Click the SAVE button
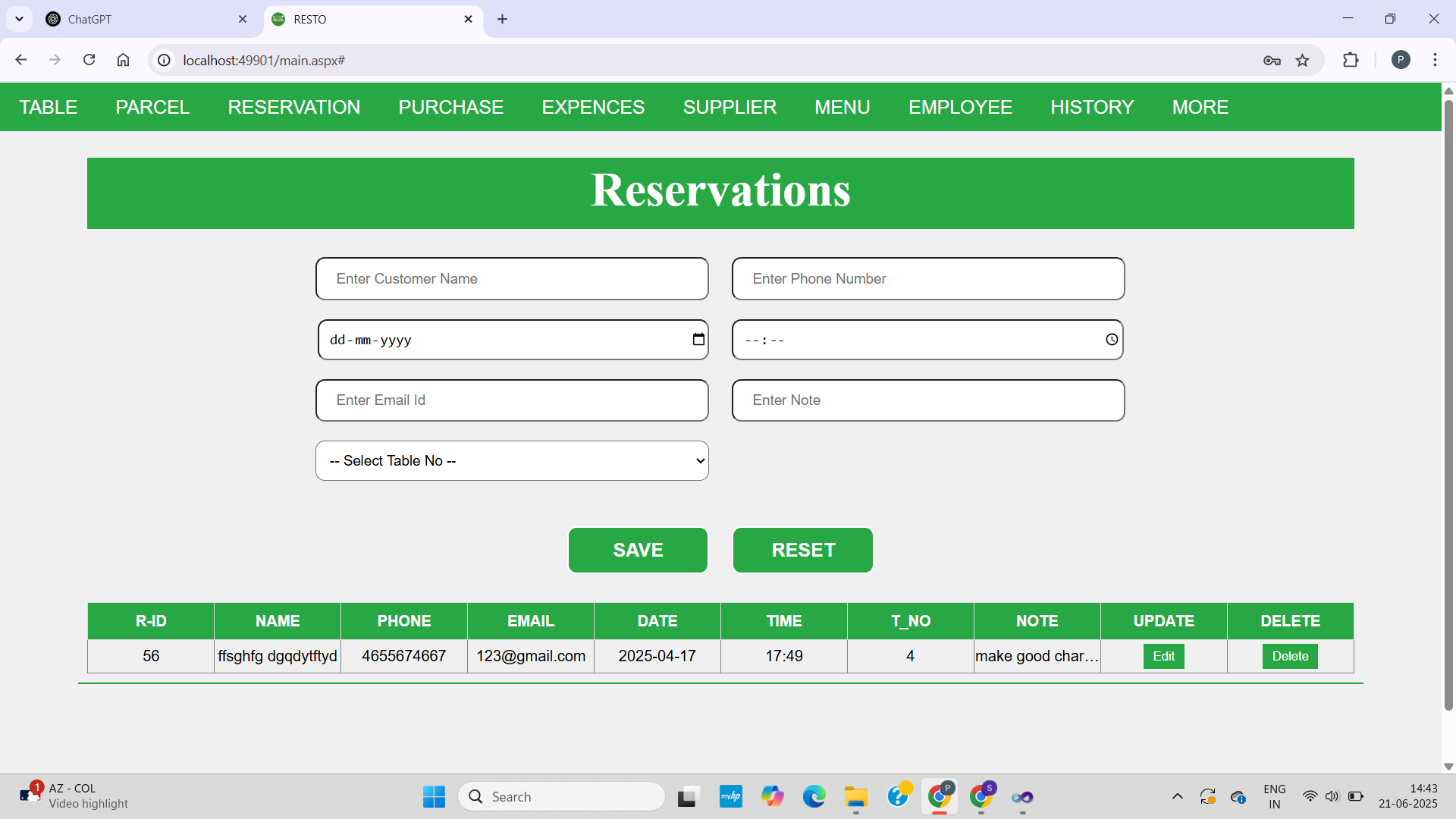Viewport: 1456px width, 819px height. click(638, 550)
